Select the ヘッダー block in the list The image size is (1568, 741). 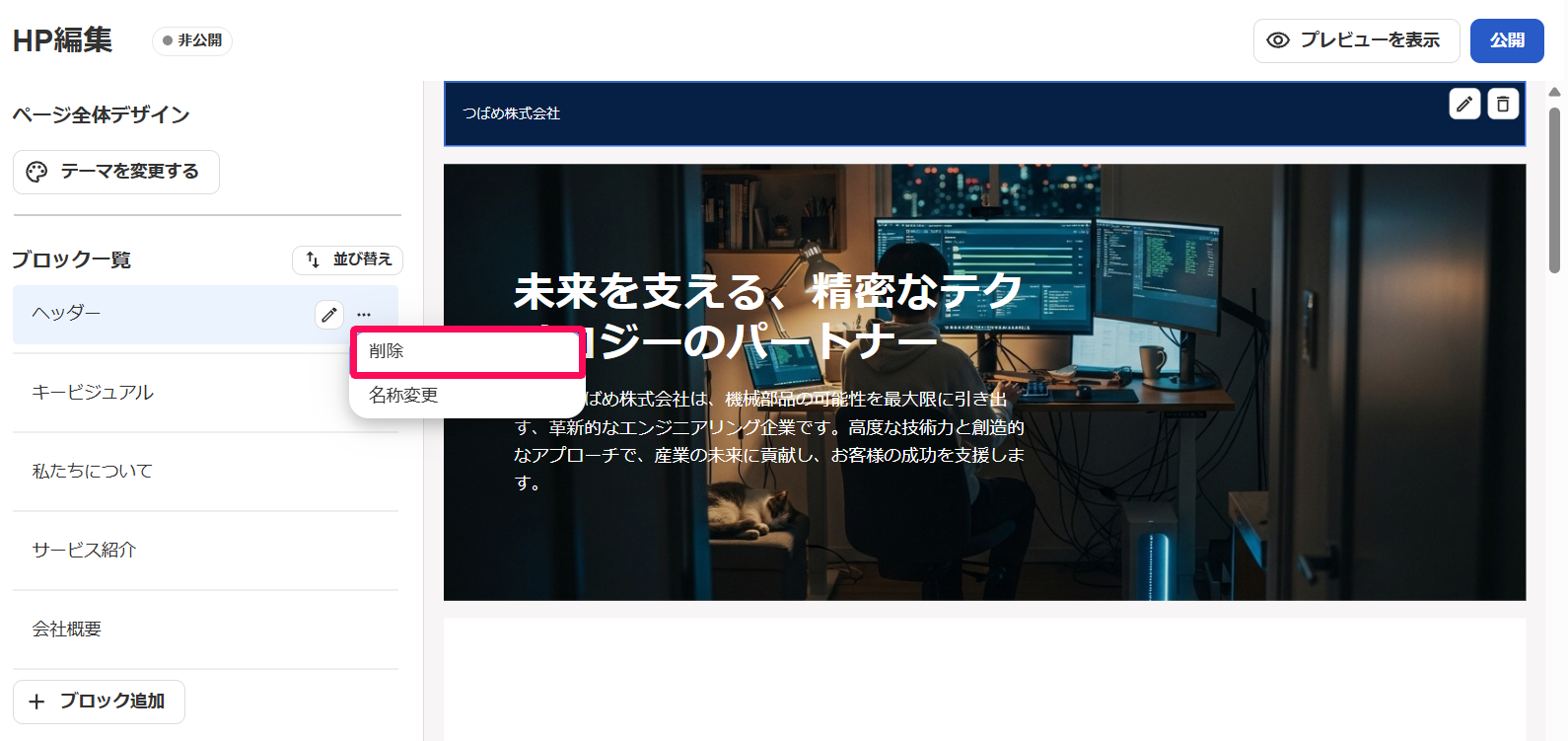point(205,315)
